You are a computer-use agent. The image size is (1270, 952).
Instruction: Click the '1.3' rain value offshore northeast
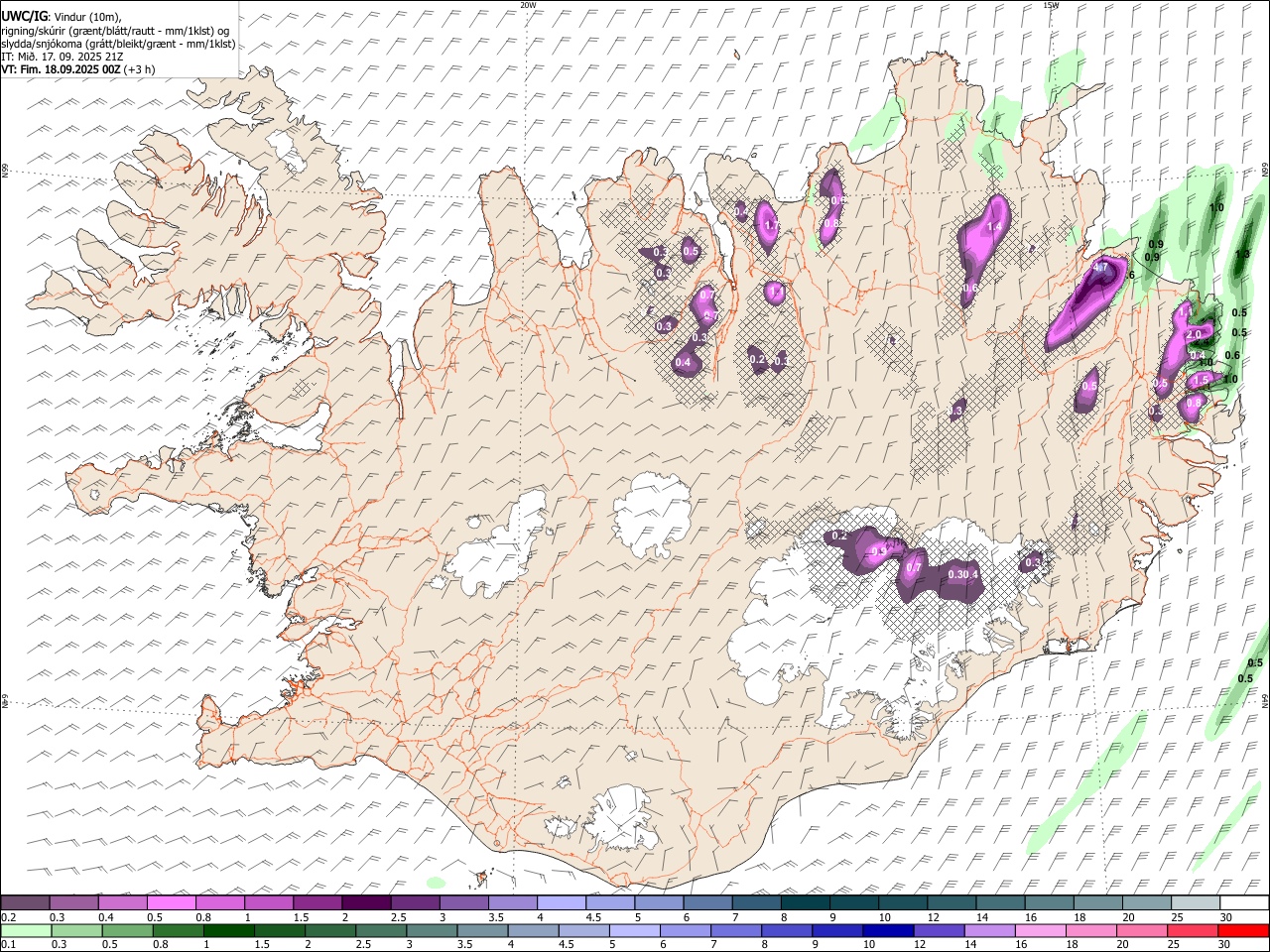click(x=1242, y=255)
